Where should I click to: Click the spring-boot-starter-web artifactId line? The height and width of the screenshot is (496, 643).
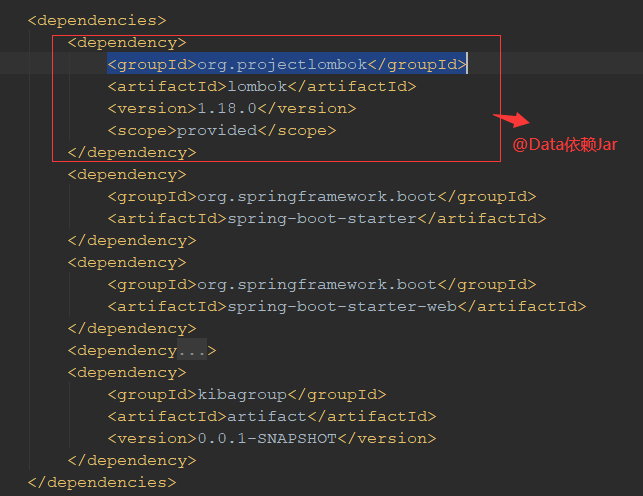point(347,306)
